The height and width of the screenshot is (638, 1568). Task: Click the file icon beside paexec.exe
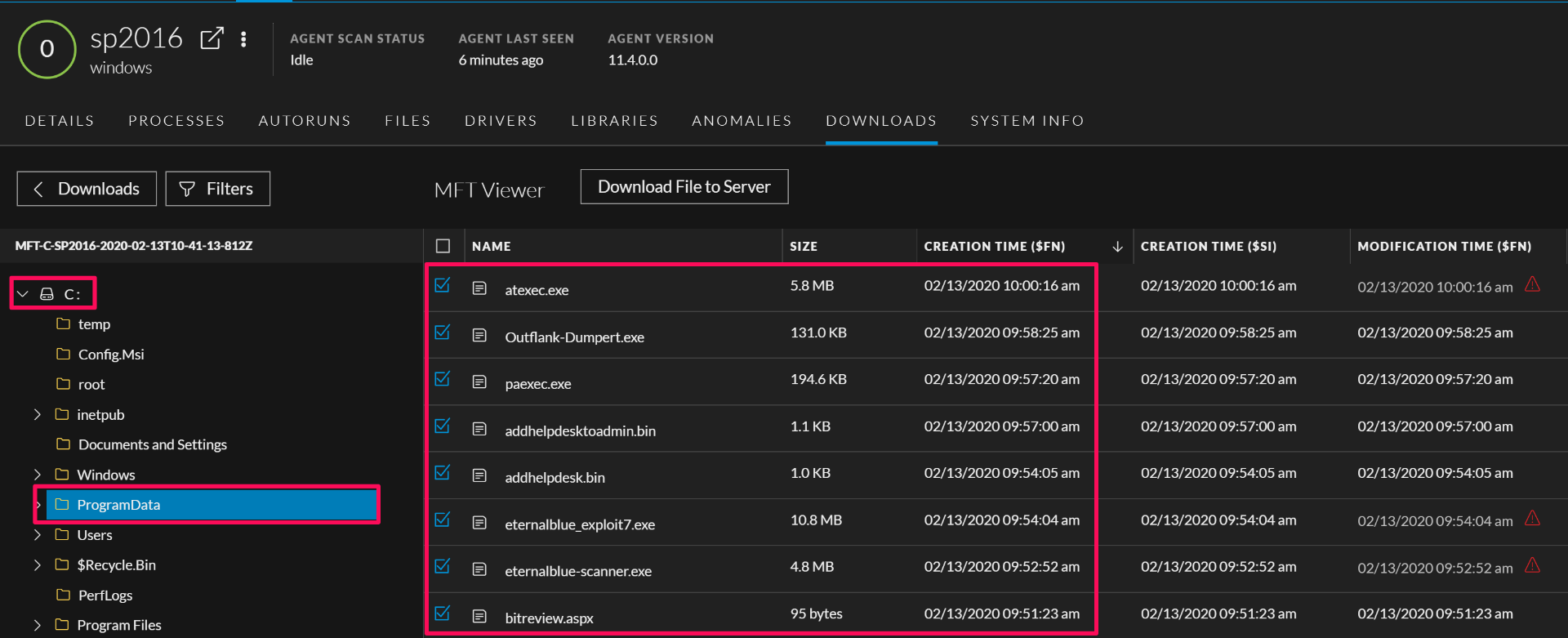(x=479, y=382)
